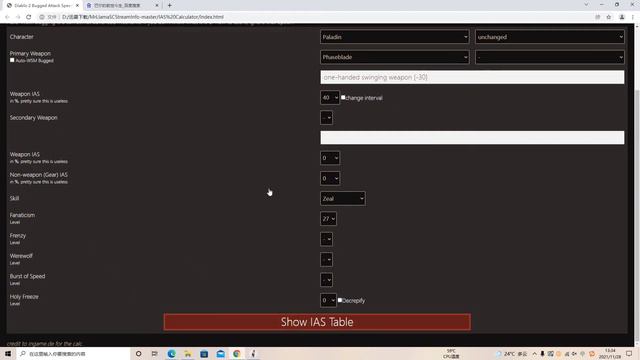Open Task View on the taskbar
The height and width of the screenshot is (360, 640).
(155, 353)
